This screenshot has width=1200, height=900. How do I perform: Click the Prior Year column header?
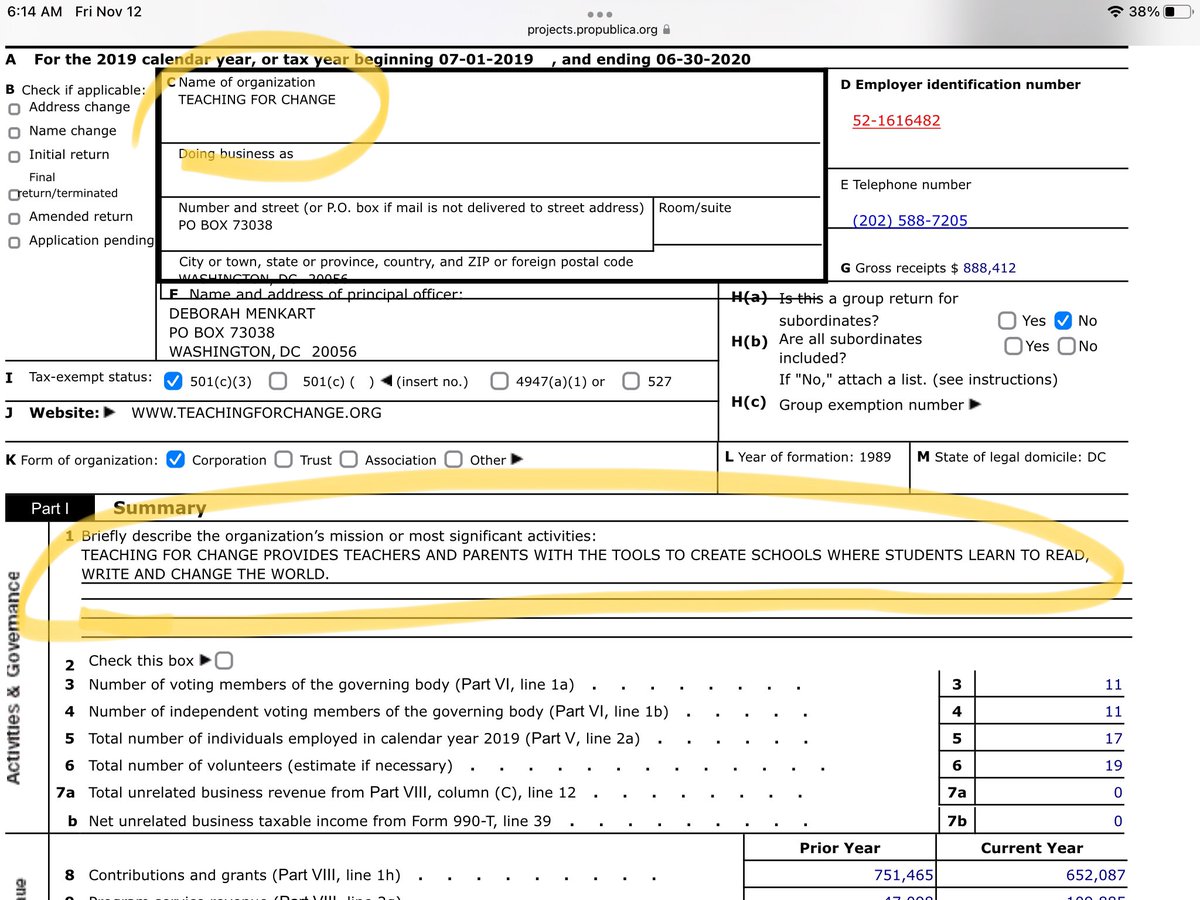[840, 848]
